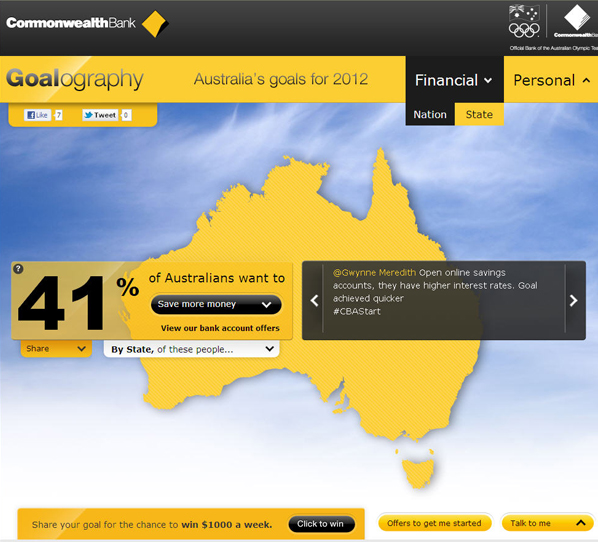This screenshot has height=542, width=598.
Task: Follow View our bank account offers link
Action: [x=220, y=328]
